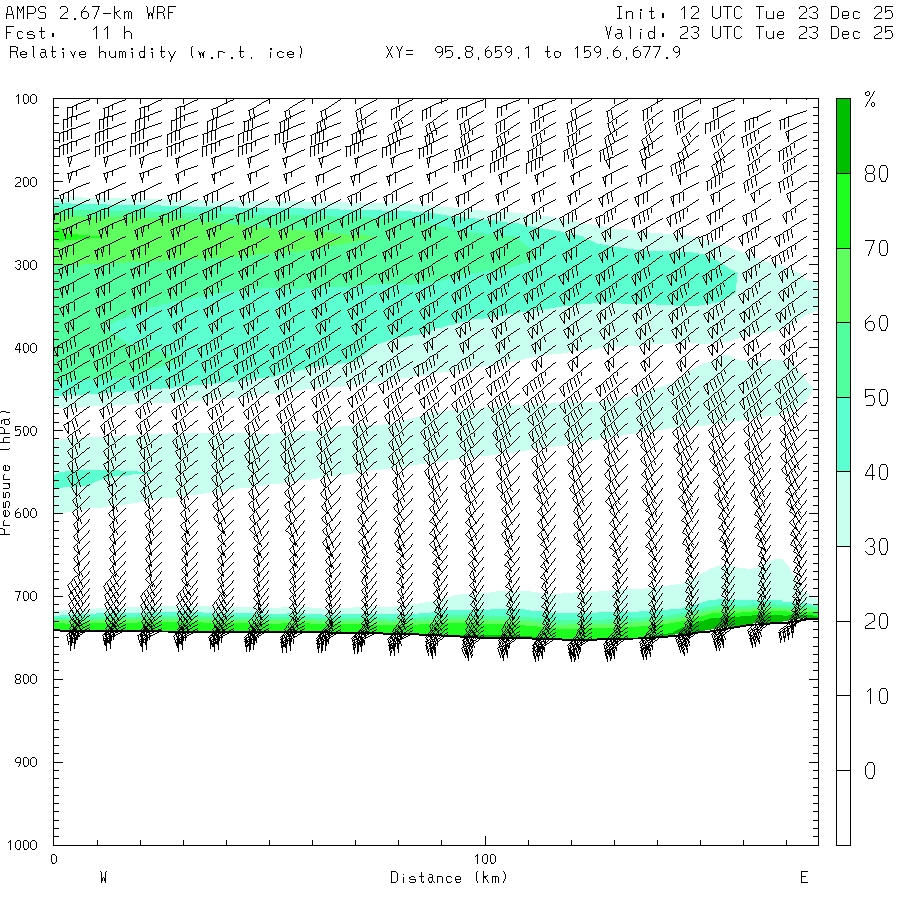Click the '0' distance axis label
This screenshot has width=900, height=900.
point(54,859)
